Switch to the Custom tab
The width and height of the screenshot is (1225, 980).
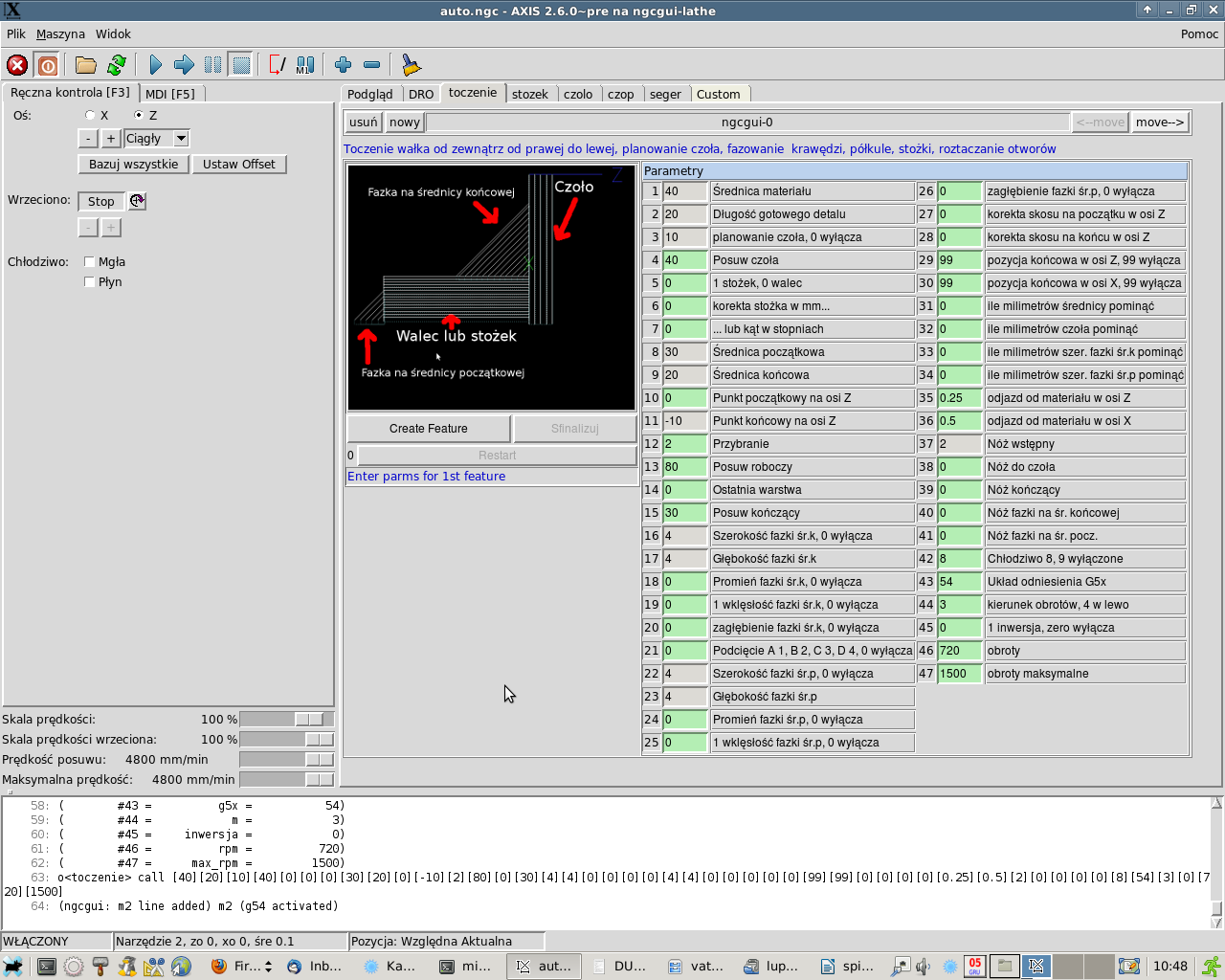[719, 94]
